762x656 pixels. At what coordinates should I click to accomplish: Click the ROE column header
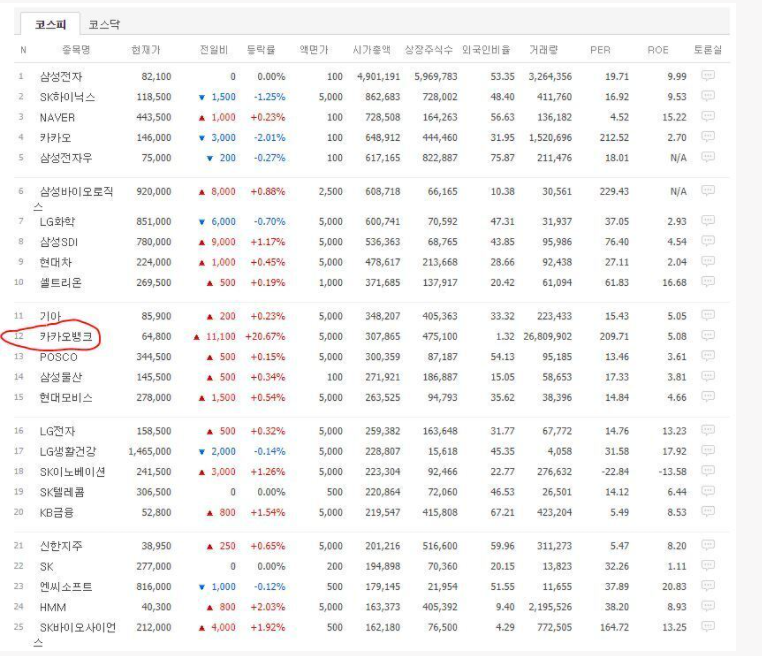pos(658,50)
